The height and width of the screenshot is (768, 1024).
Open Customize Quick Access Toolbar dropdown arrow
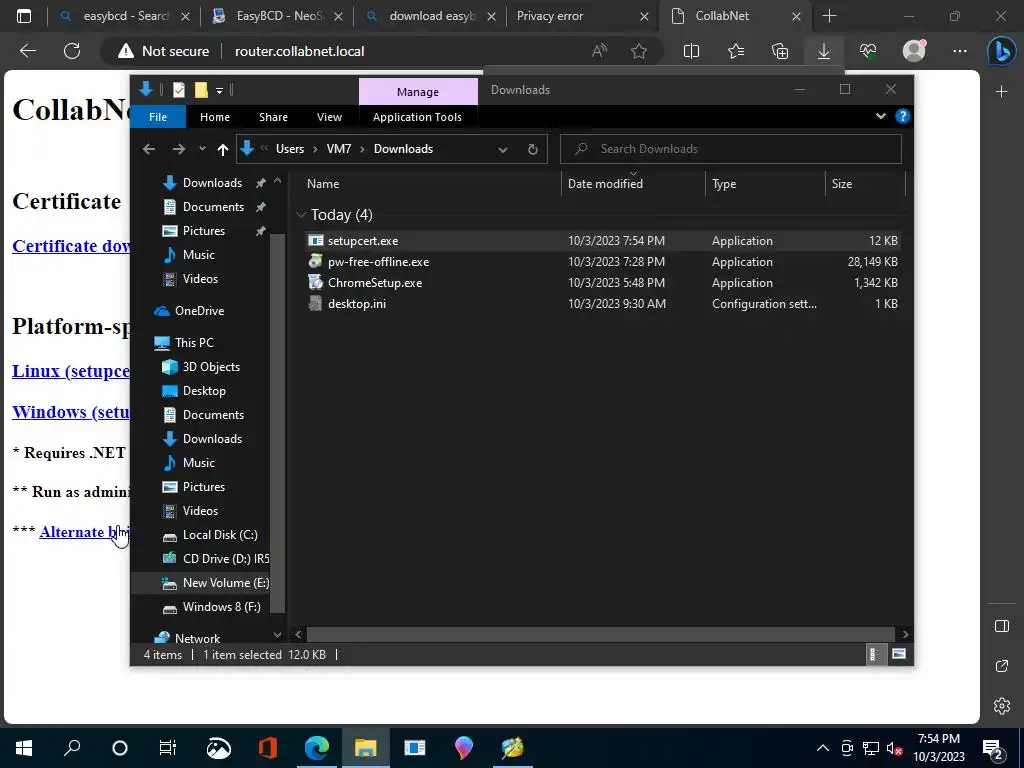click(219, 91)
